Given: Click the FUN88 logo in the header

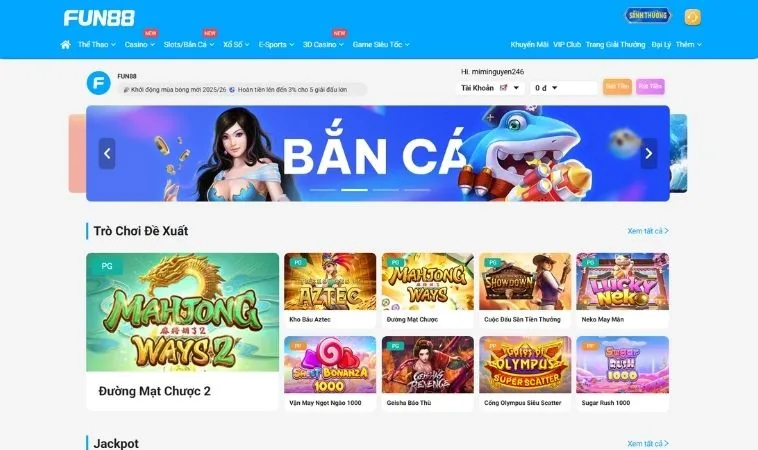Looking at the screenshot, I should (99, 18).
